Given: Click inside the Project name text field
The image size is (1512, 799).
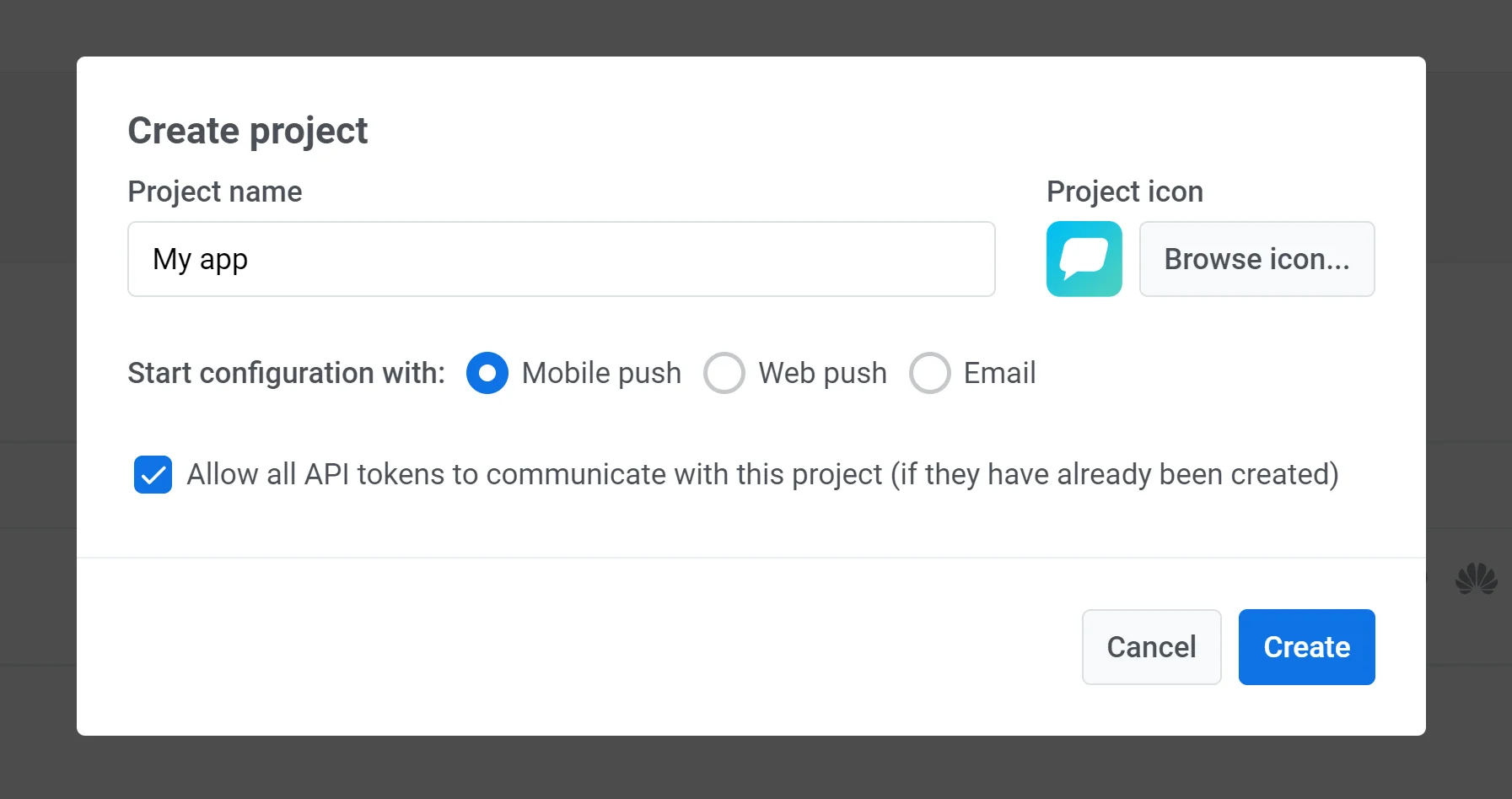Looking at the screenshot, I should point(561,259).
